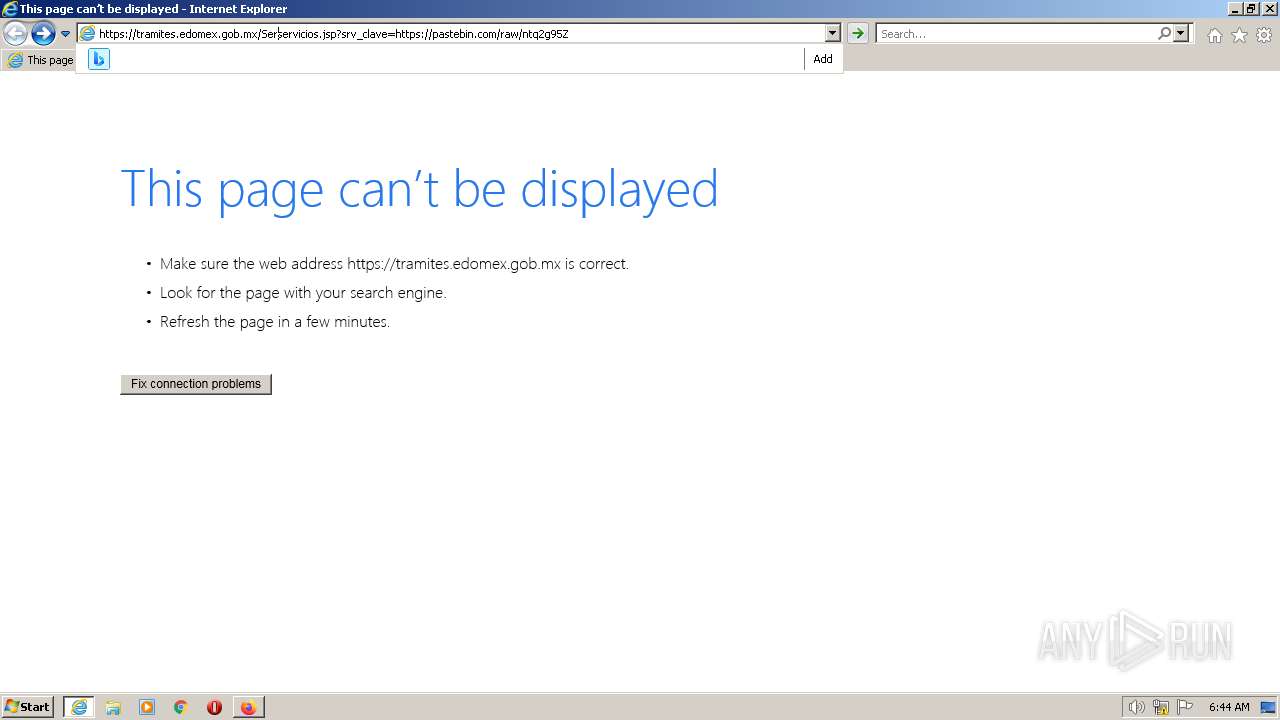This screenshot has height=720, width=1280.
Task: Click the Bing search provider icon
Action: (x=98, y=59)
